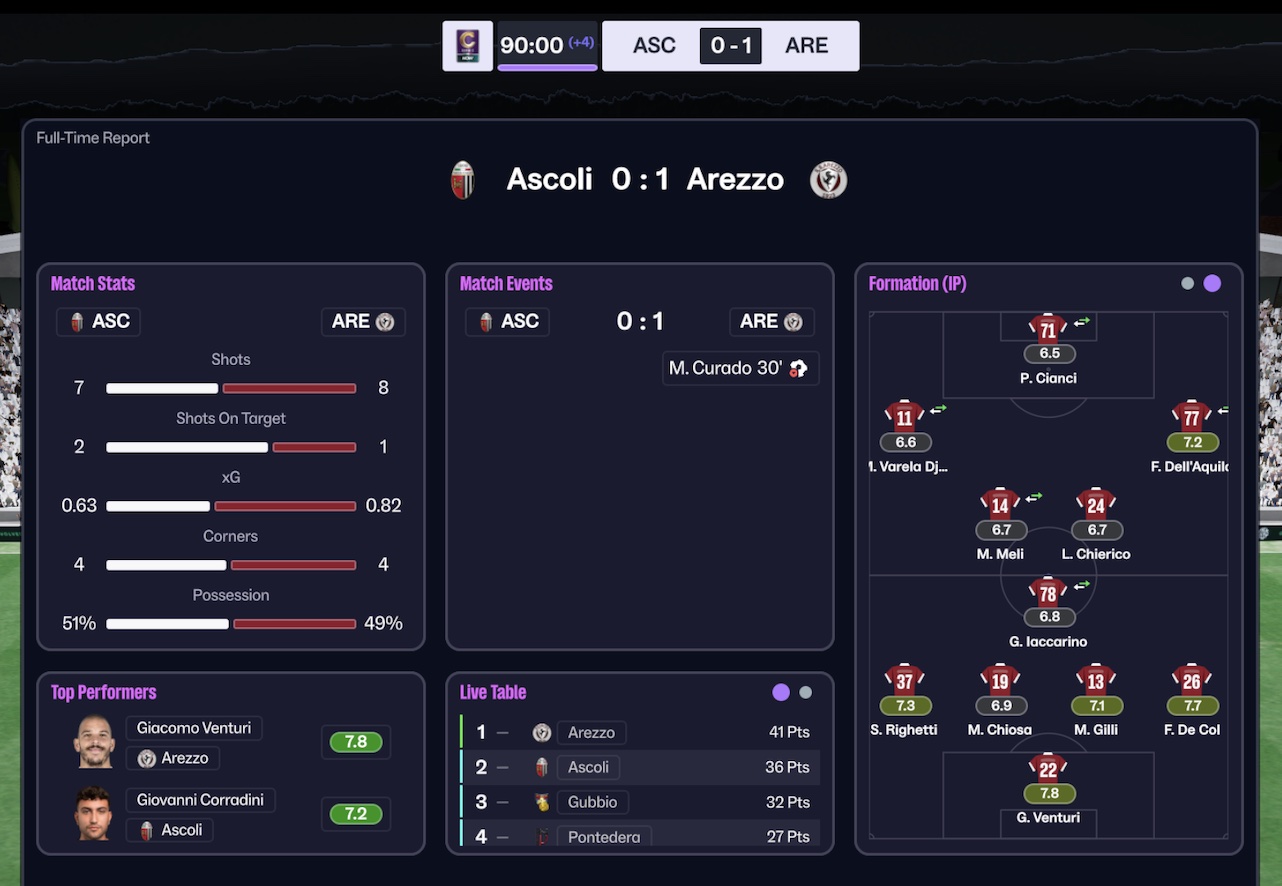
Task: Select the Arezzo row in Live Table
Action: (640, 733)
